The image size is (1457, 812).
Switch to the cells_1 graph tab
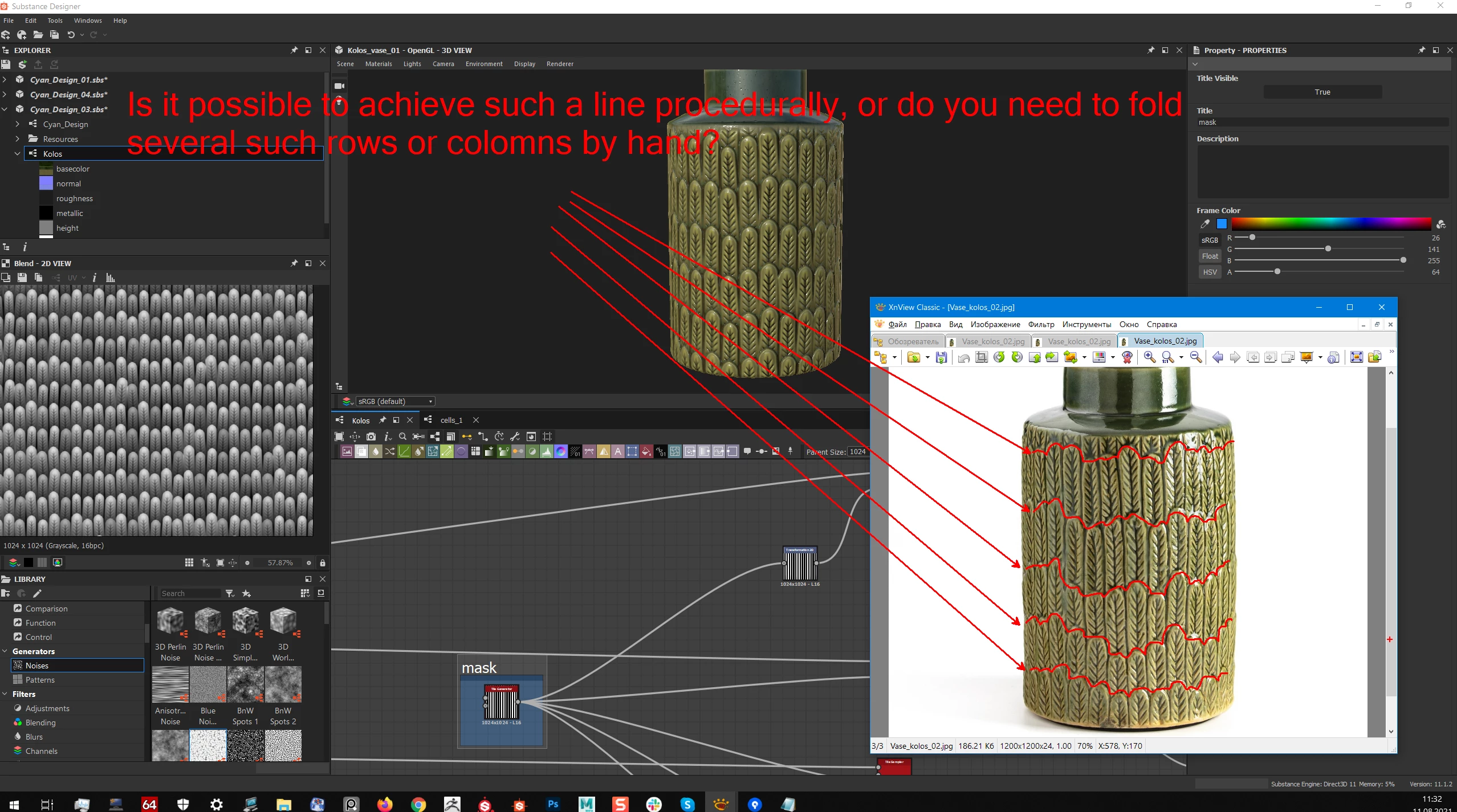pyautogui.click(x=451, y=420)
